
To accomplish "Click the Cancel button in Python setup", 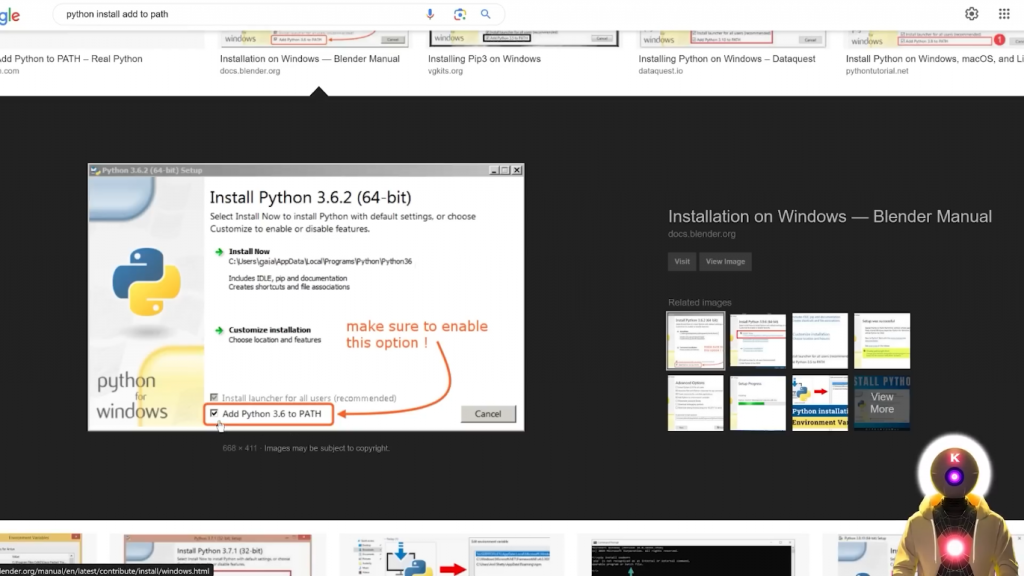I will pos(488,414).
